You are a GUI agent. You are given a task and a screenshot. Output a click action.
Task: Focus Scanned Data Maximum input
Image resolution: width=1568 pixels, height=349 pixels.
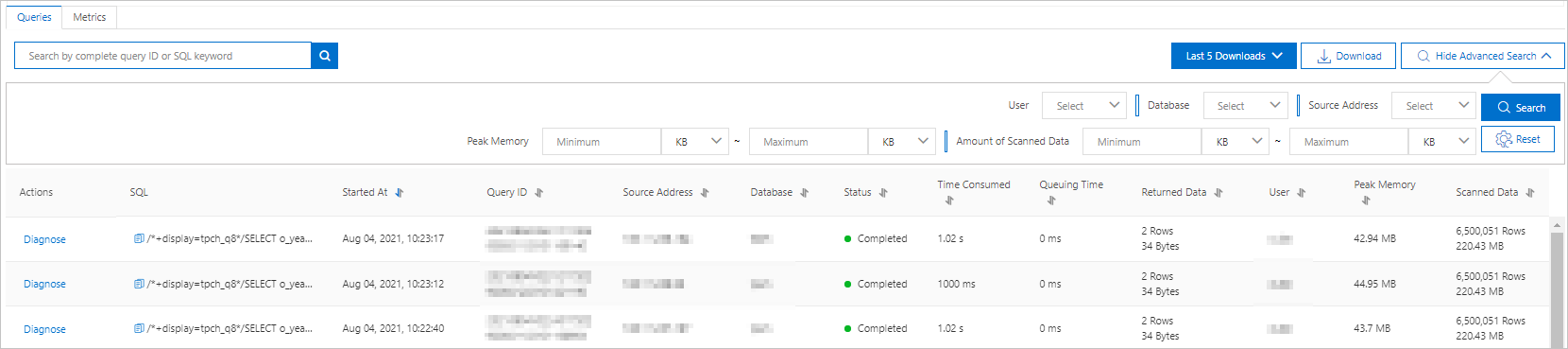[x=1349, y=142]
